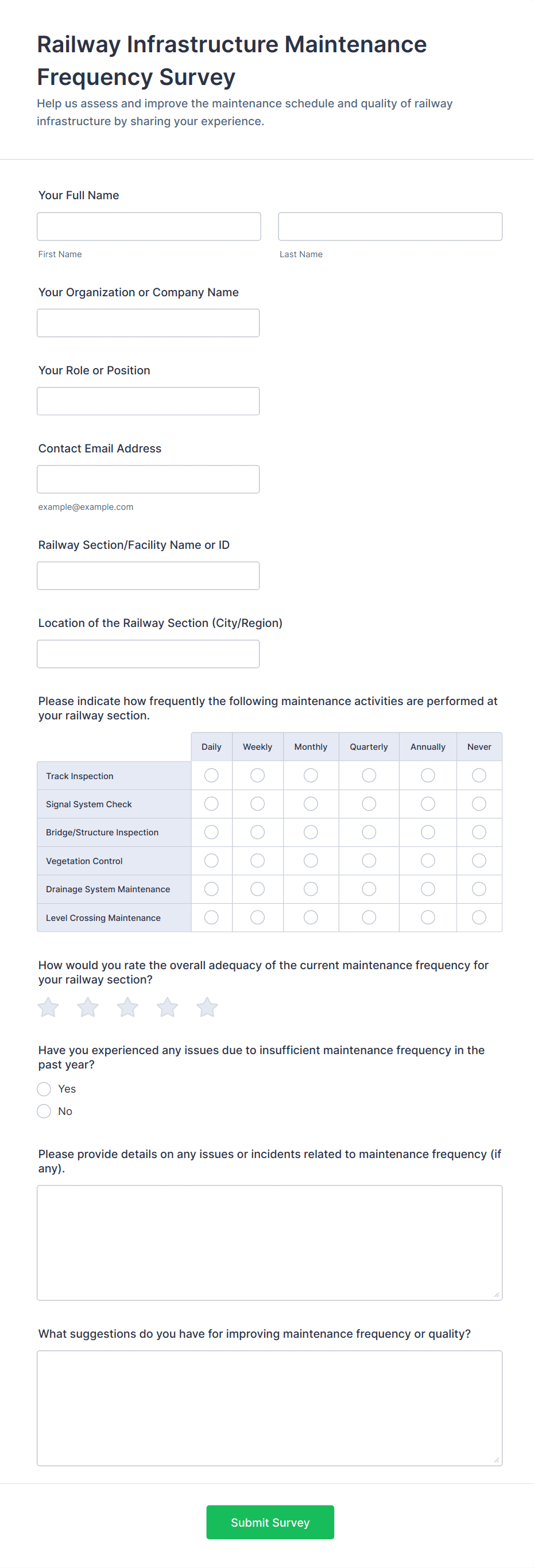
Task: Mark Level Crossing Maintenance as Never
Action: point(479,917)
